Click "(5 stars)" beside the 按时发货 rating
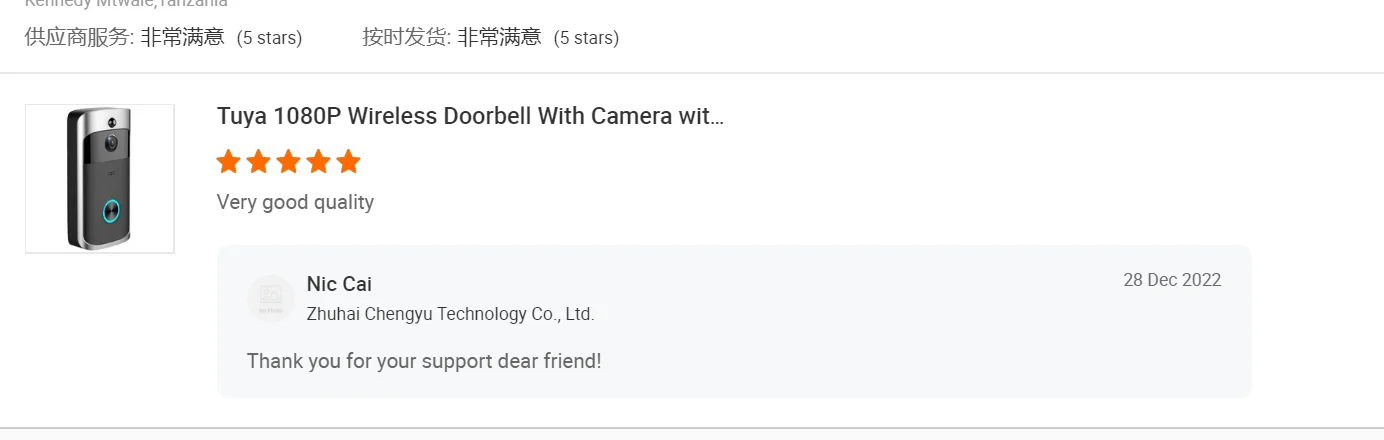The image size is (1384, 440). coord(586,38)
